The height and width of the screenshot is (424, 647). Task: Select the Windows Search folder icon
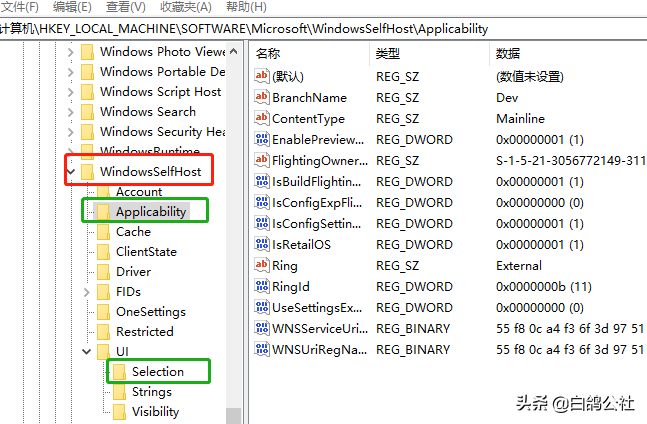87,112
